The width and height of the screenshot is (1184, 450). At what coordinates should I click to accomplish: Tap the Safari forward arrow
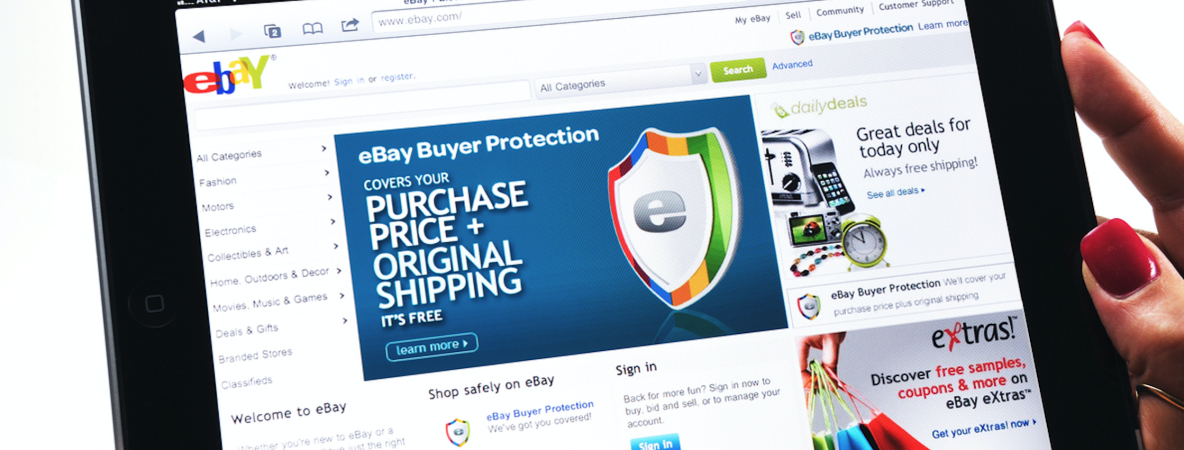236,34
